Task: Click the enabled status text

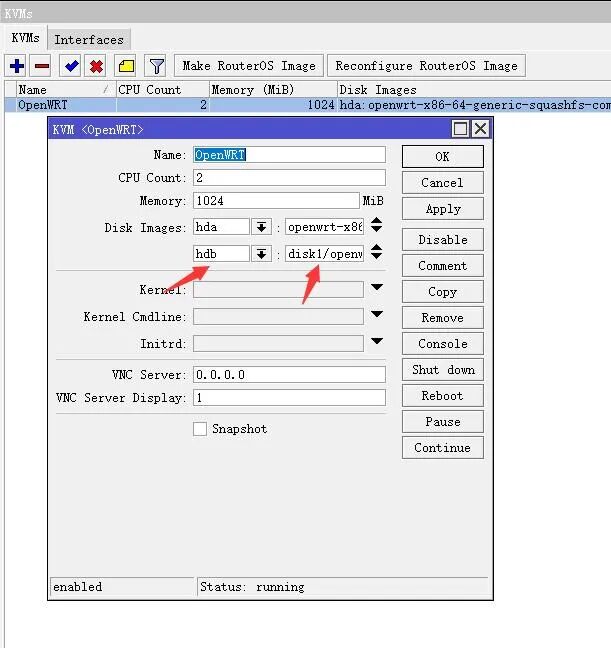Action: [77, 587]
